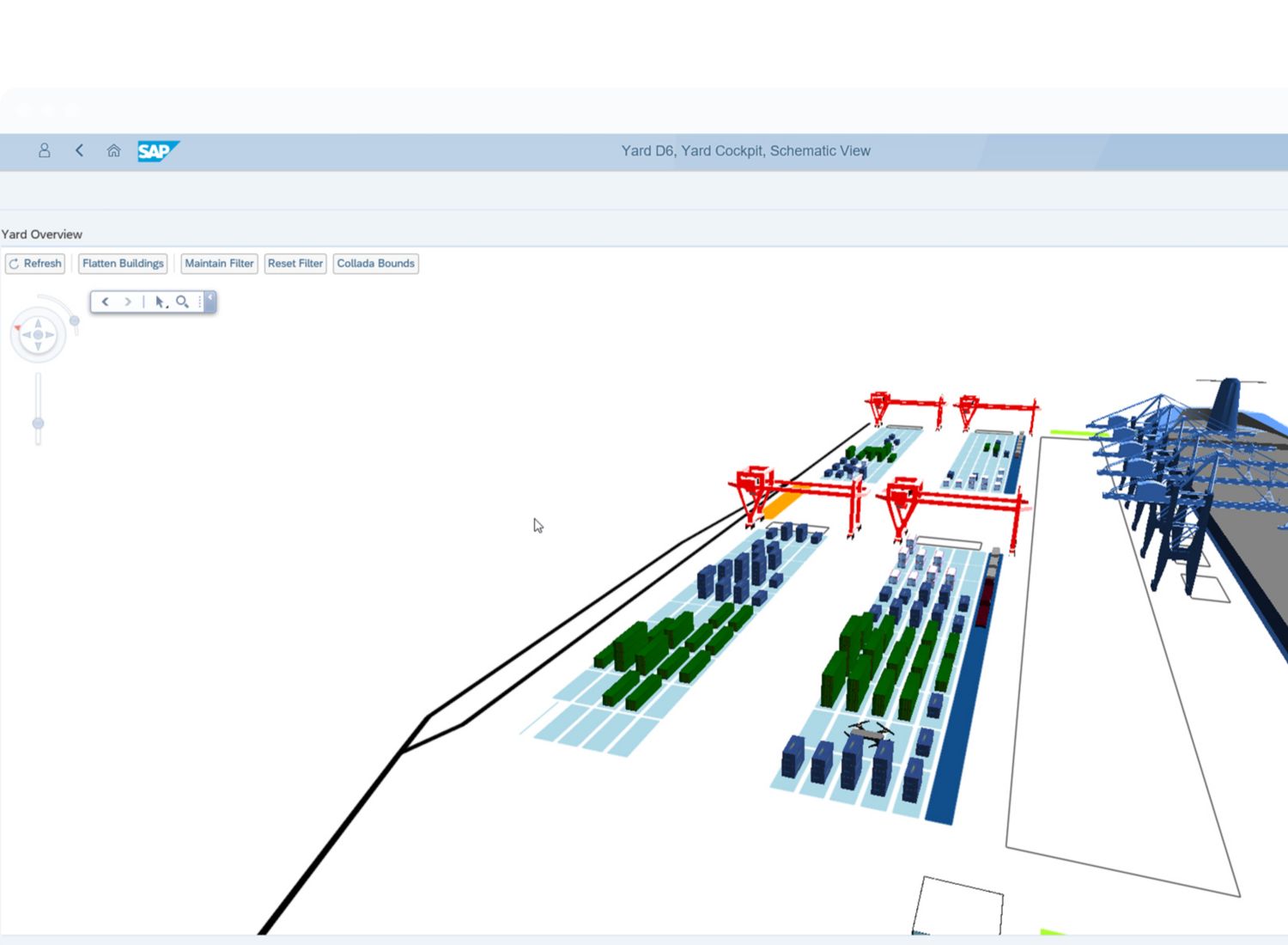
Task: Toggle Flatten Buildings view
Action: click(123, 264)
